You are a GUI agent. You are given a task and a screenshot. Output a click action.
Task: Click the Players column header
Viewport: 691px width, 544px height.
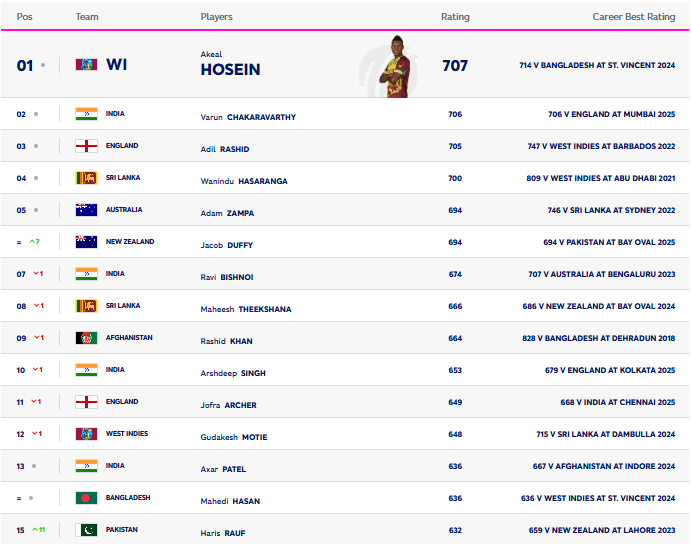tap(216, 17)
